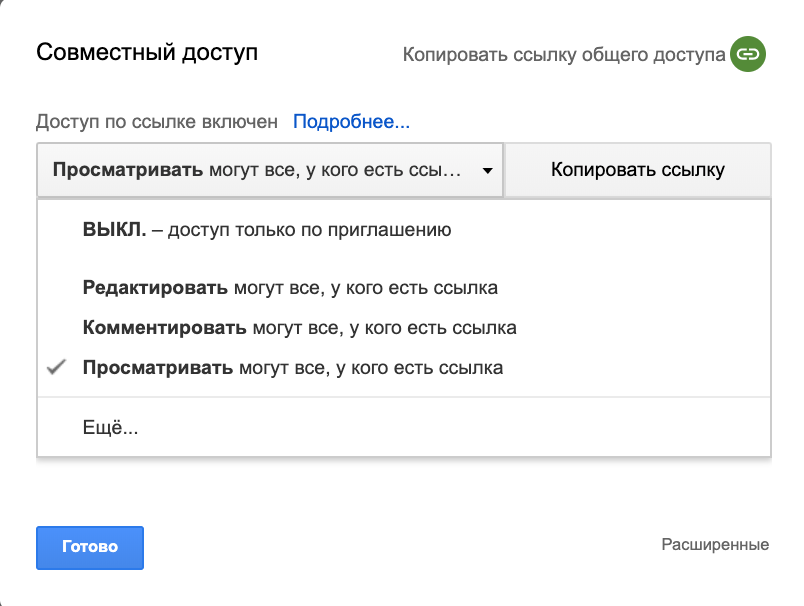Expand more options via Ещё...
The height and width of the screenshot is (606, 804).
(404, 427)
